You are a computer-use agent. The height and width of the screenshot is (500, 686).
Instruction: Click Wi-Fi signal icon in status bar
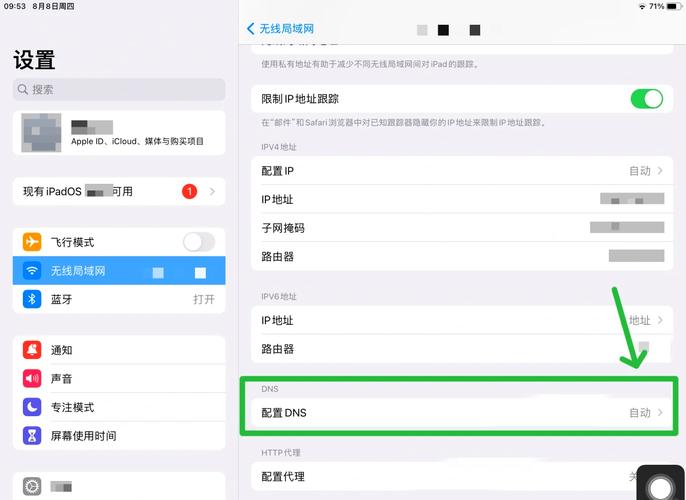642,7
